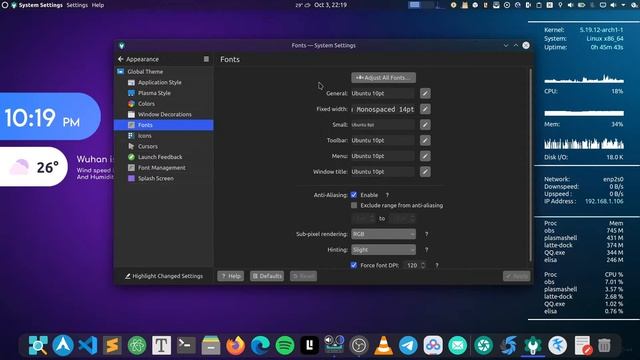This screenshot has height=360, width=640.
Task: Open the Sub-pixel rendering RGB dropdown
Action: click(x=383, y=234)
